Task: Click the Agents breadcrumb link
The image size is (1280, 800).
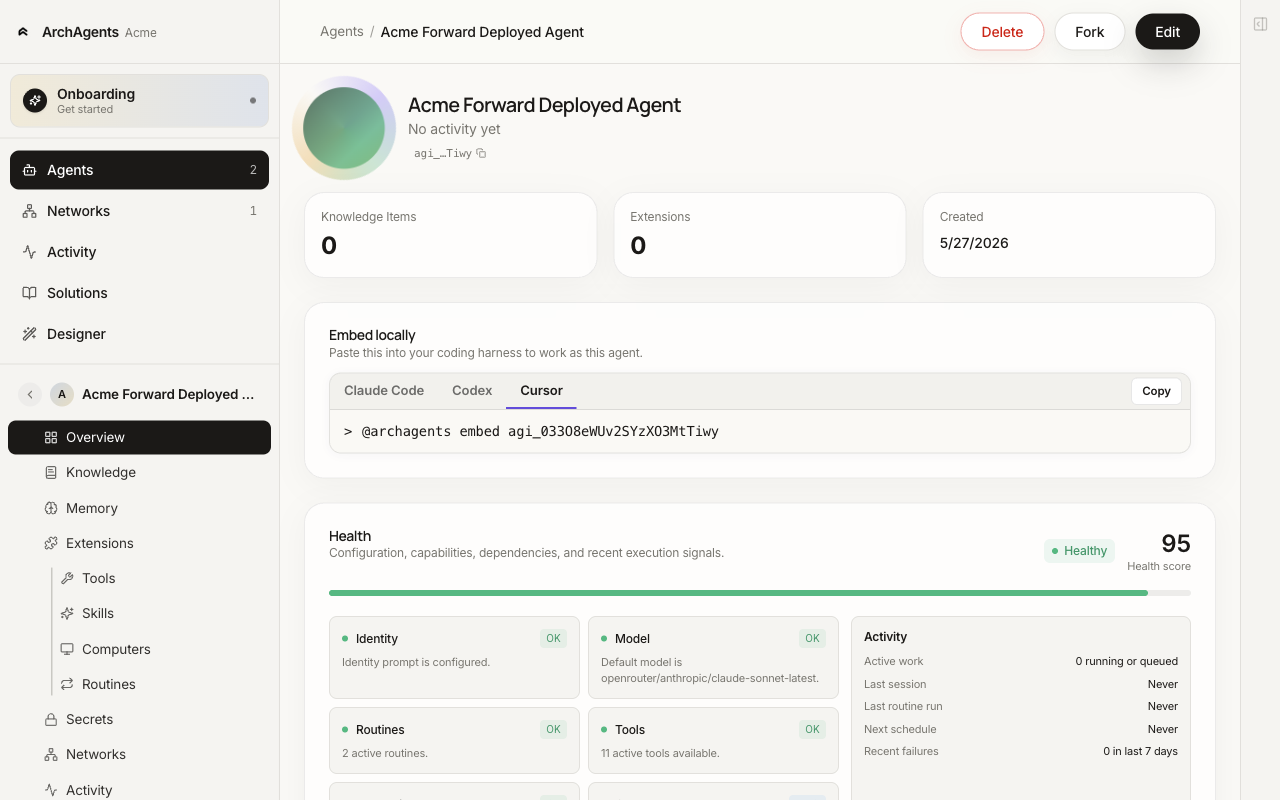Action: (x=341, y=32)
